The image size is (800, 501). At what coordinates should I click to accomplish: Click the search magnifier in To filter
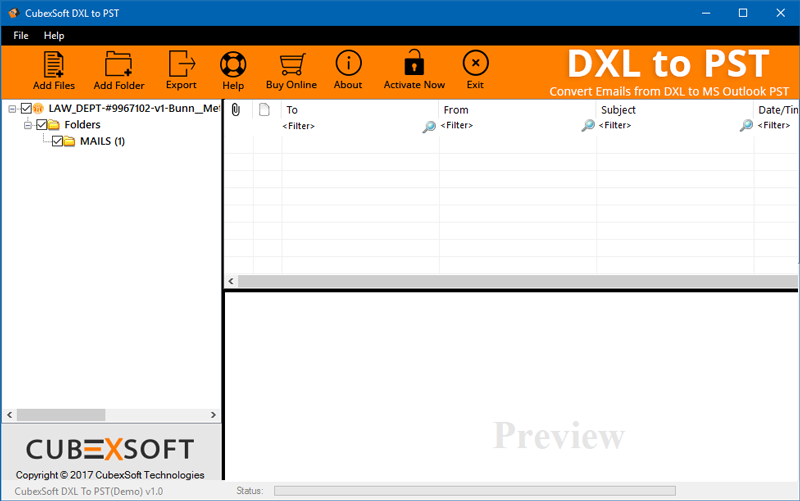click(x=429, y=127)
